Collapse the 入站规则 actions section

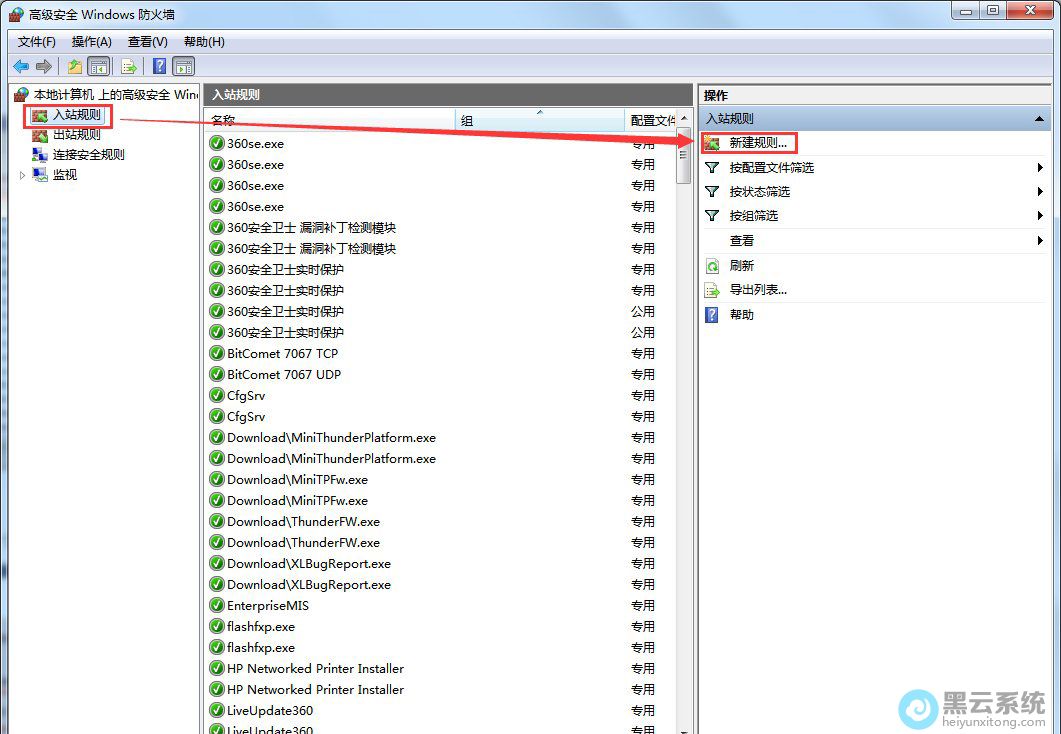click(x=1039, y=119)
